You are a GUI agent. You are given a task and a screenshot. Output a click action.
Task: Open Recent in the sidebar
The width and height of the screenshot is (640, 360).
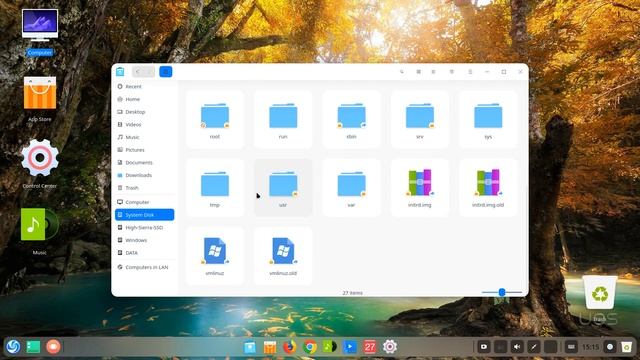coord(144,87)
